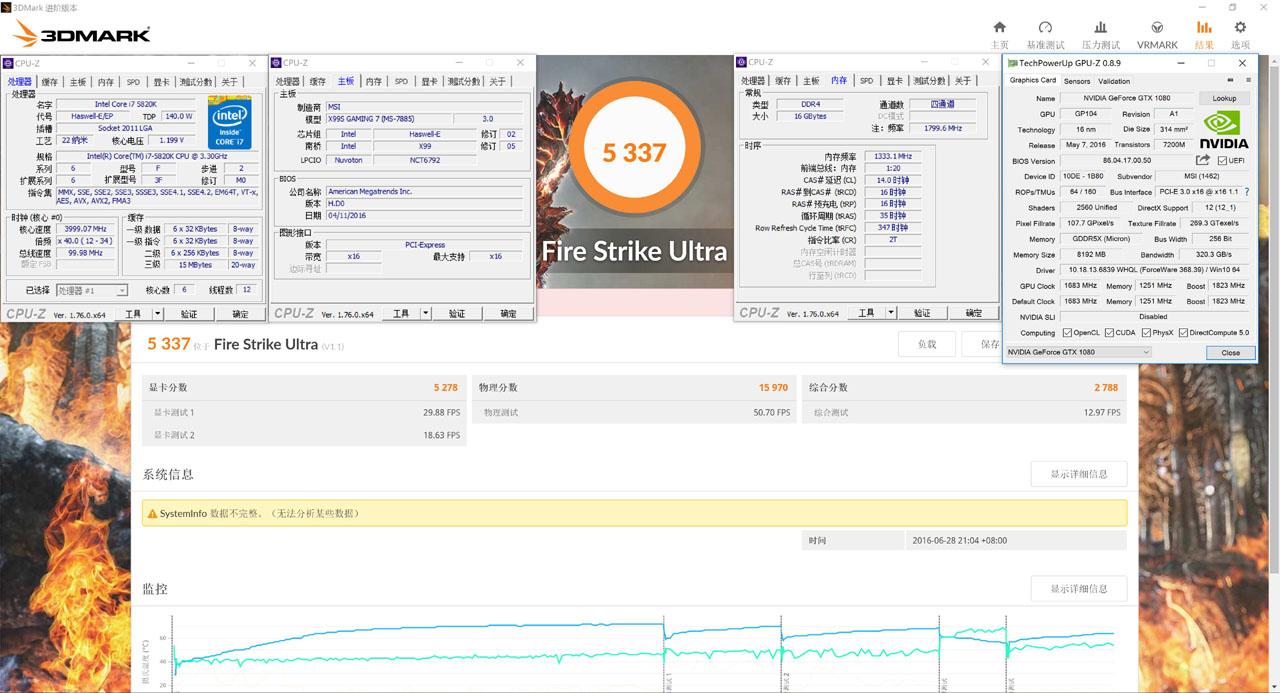Click 工具 button in the CPU-Z processor window
1280x693 pixels.
pyautogui.click(x=133, y=313)
